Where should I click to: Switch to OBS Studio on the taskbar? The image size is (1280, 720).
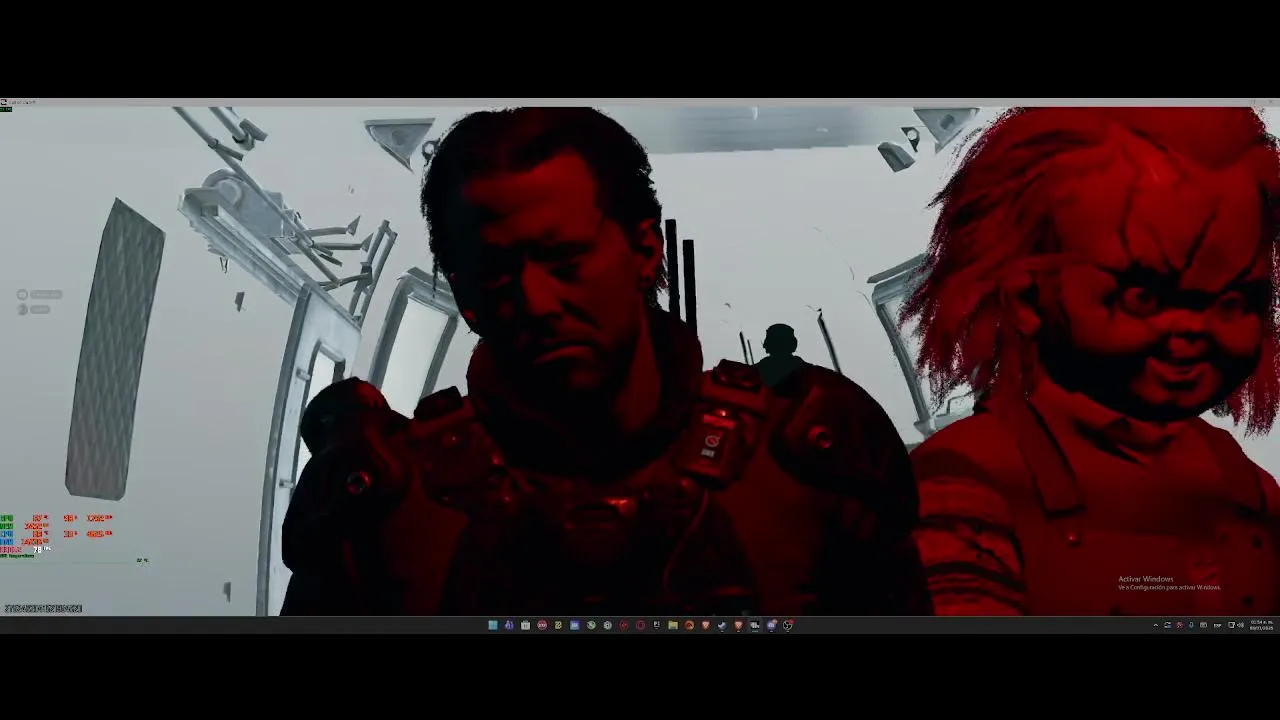788,625
